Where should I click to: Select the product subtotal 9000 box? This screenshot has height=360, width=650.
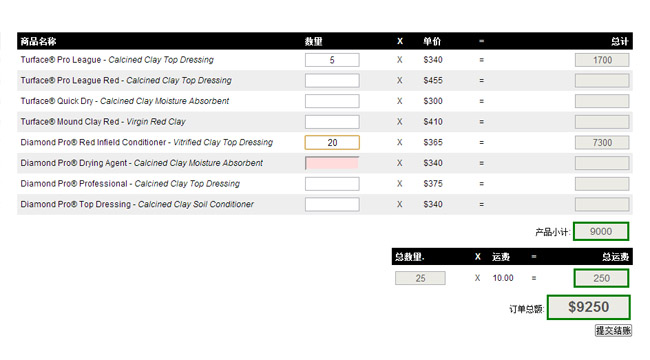coord(601,231)
